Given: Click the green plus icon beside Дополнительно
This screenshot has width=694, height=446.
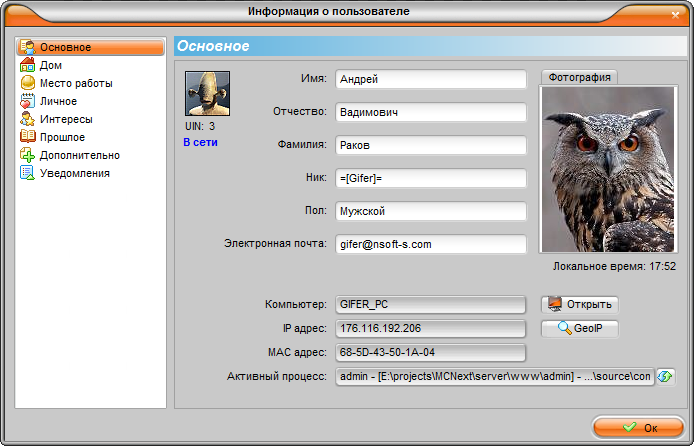Looking at the screenshot, I should (x=27, y=155).
